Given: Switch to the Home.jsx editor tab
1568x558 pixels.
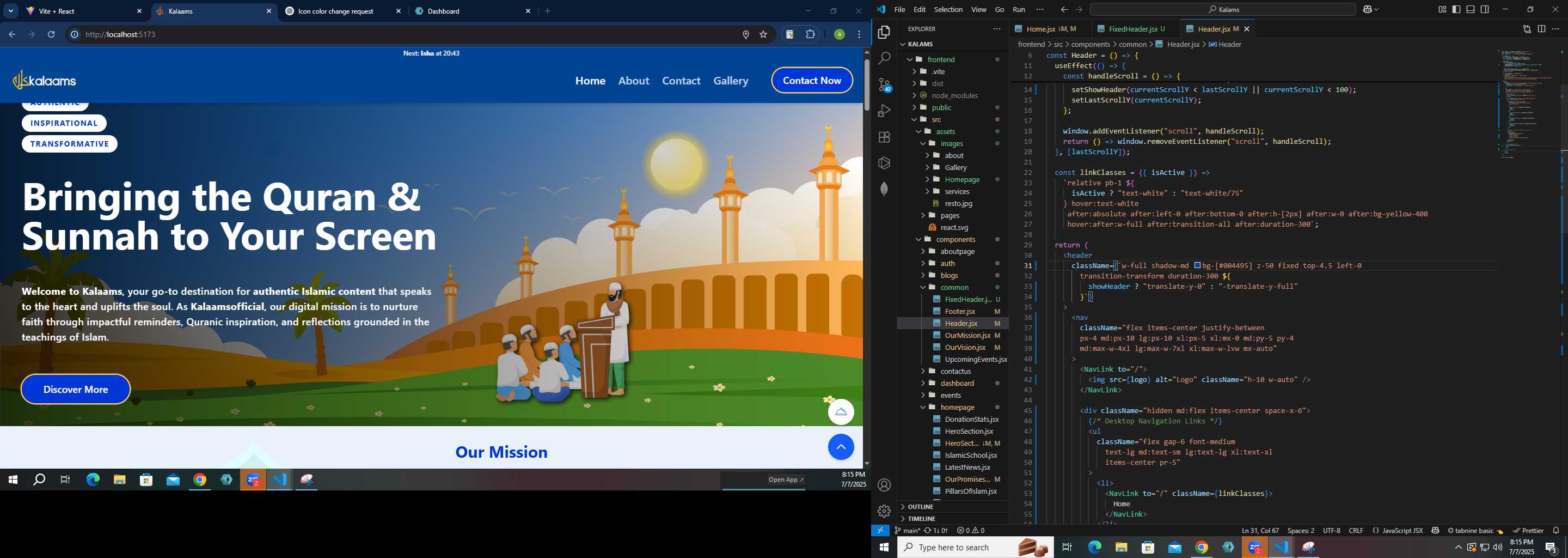Looking at the screenshot, I should tap(1051, 29).
